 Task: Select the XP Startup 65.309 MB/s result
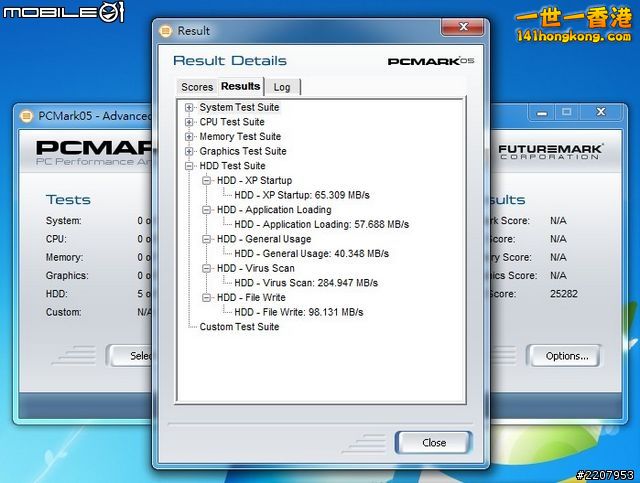point(299,195)
